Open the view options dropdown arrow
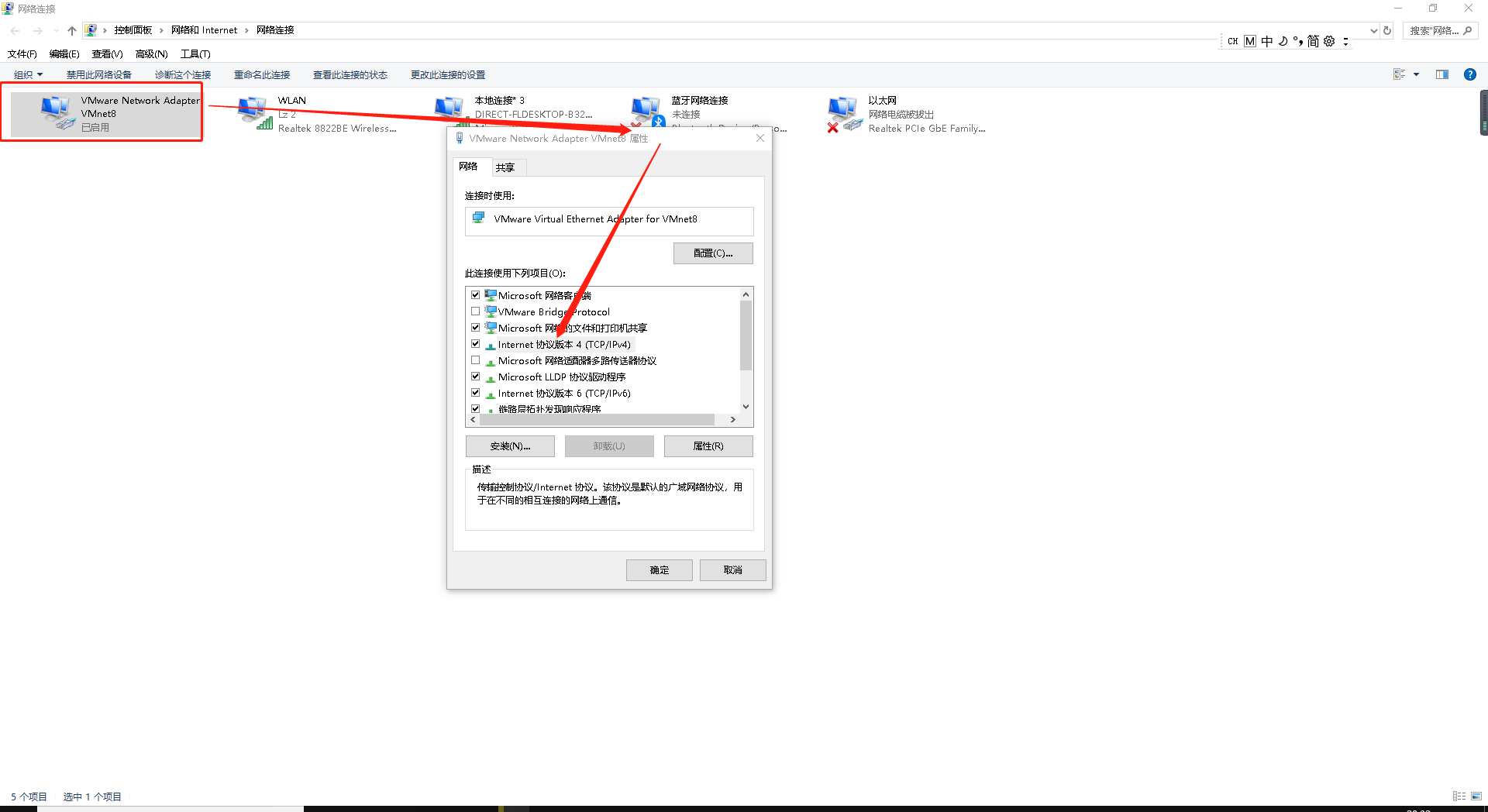Image resolution: width=1488 pixels, height=812 pixels. coord(1416,74)
